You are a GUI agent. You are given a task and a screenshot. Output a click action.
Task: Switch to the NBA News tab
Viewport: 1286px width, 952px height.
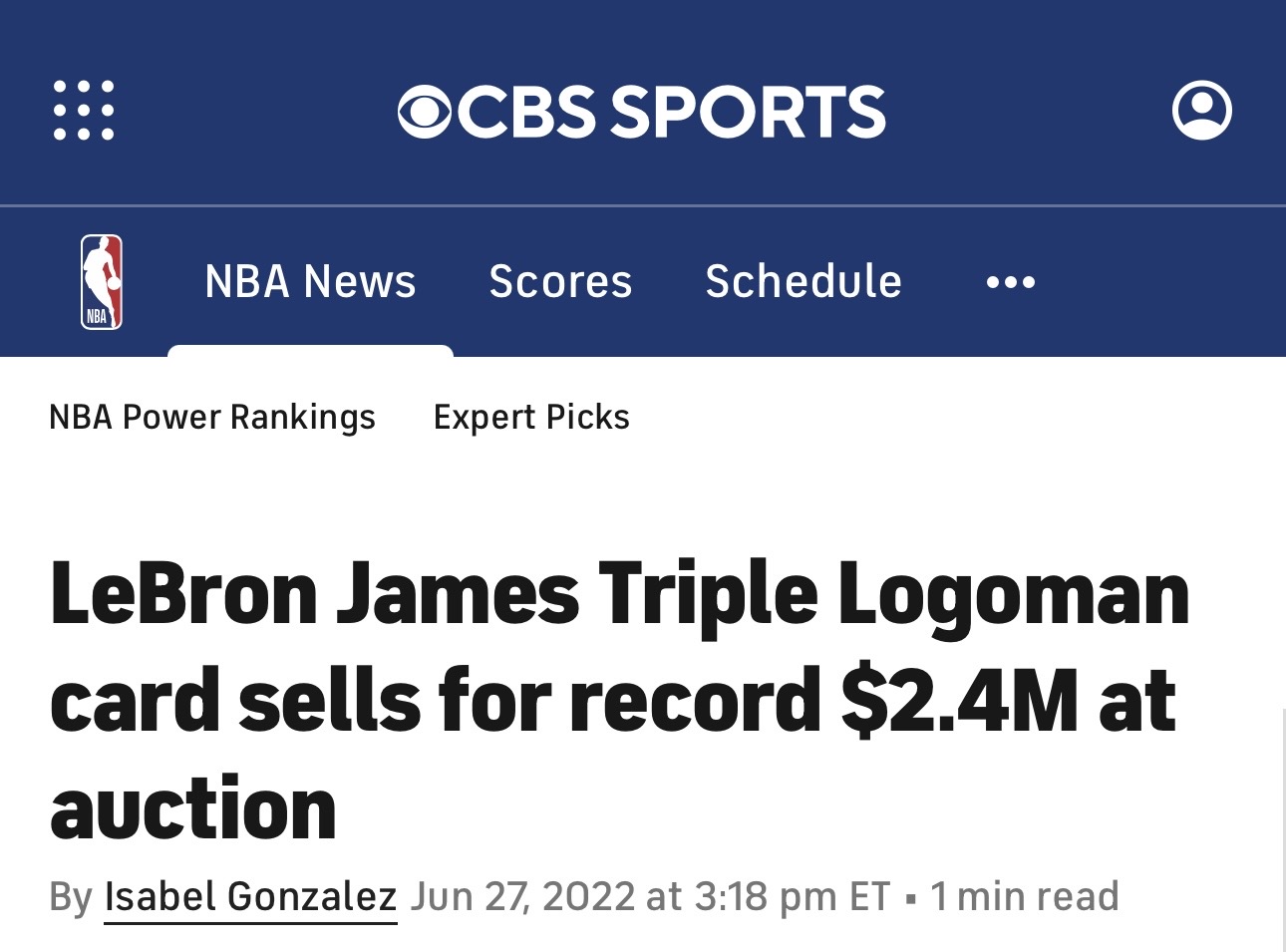(x=310, y=282)
